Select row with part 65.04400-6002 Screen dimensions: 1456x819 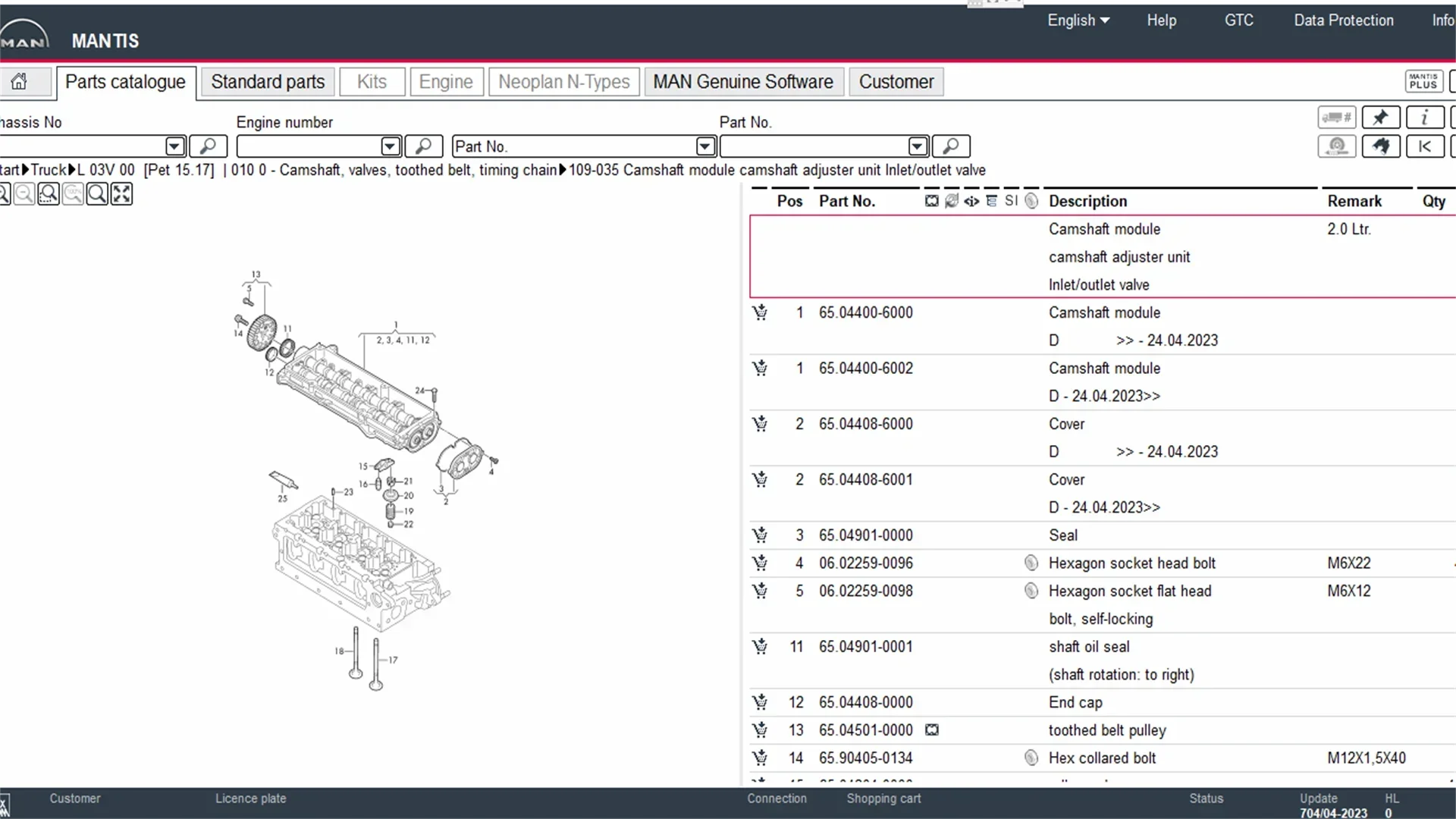click(865, 369)
